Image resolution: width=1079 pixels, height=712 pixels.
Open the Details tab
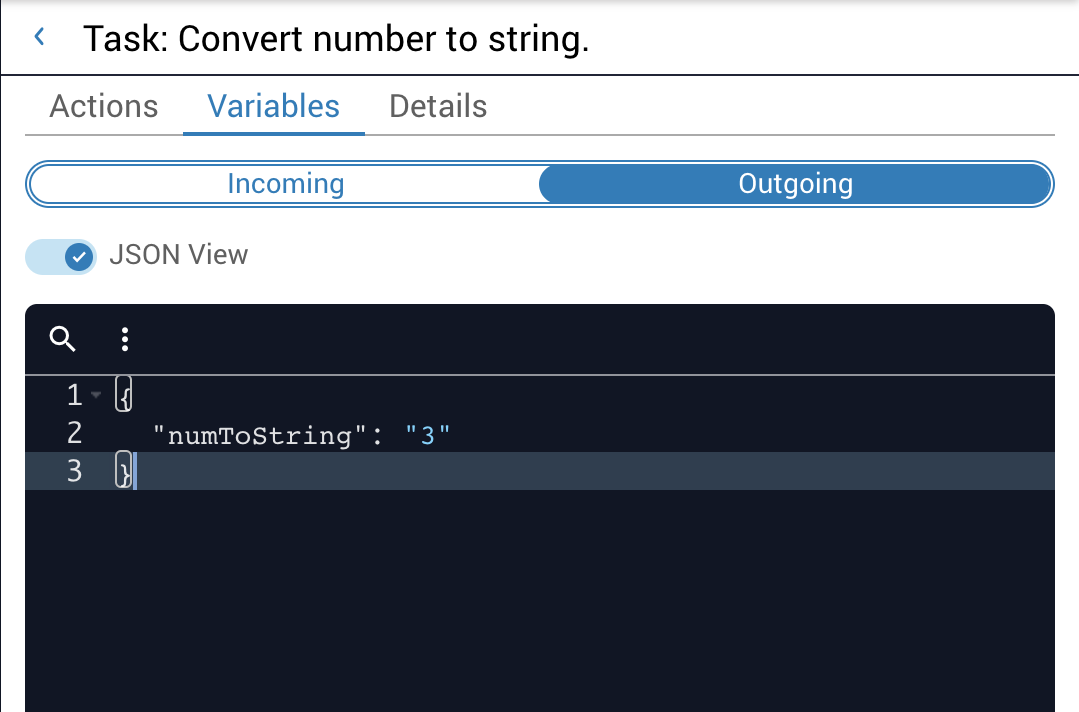[438, 107]
